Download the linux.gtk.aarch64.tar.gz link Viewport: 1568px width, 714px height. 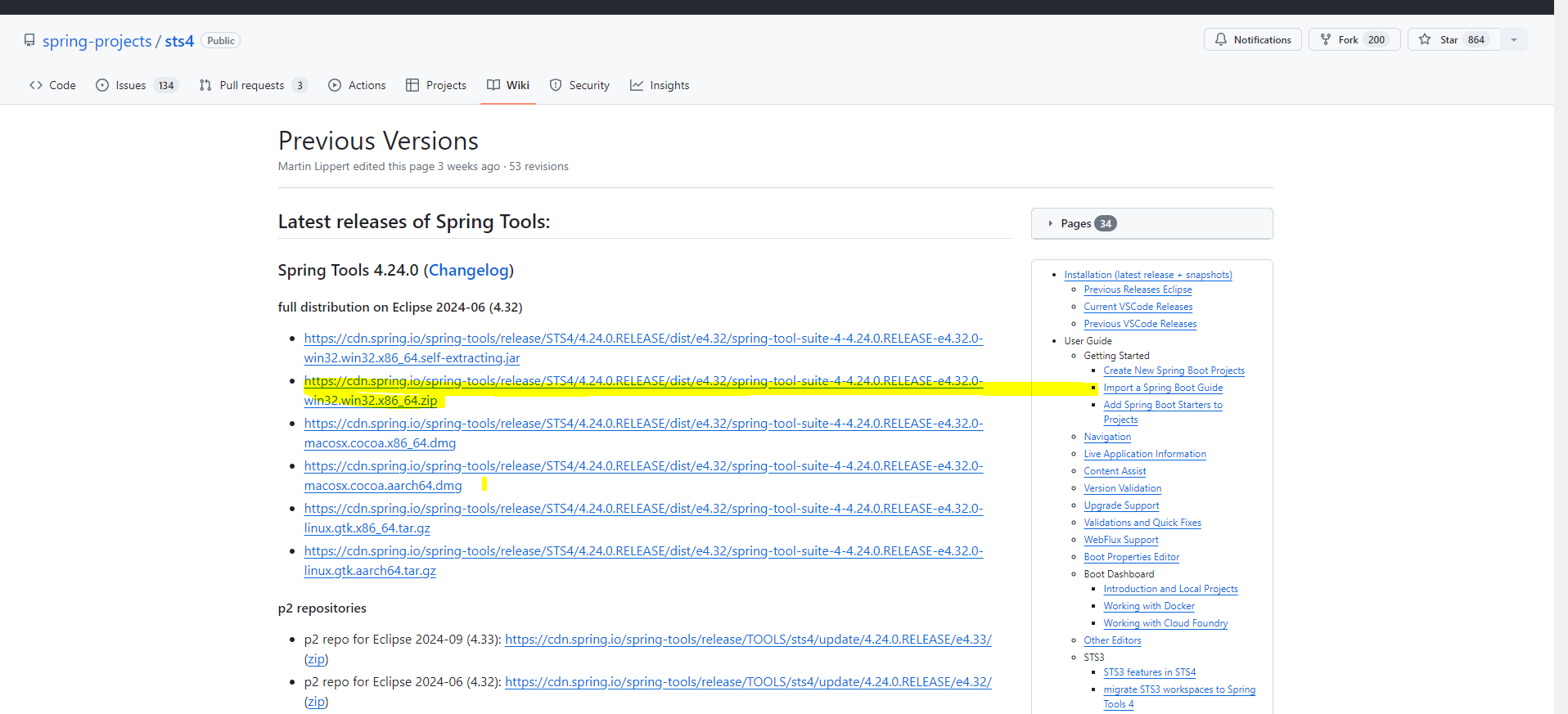point(643,561)
